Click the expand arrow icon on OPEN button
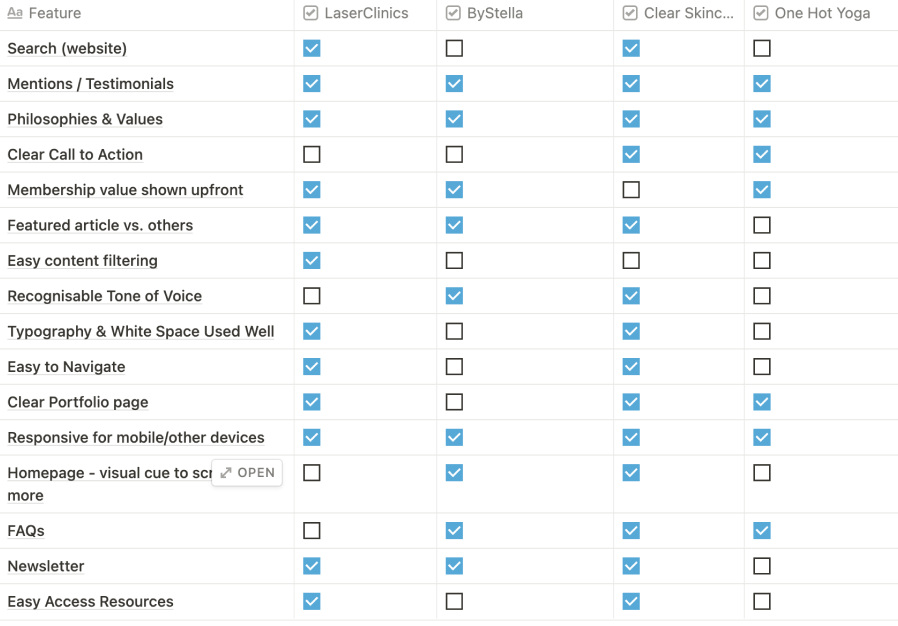 coord(226,473)
